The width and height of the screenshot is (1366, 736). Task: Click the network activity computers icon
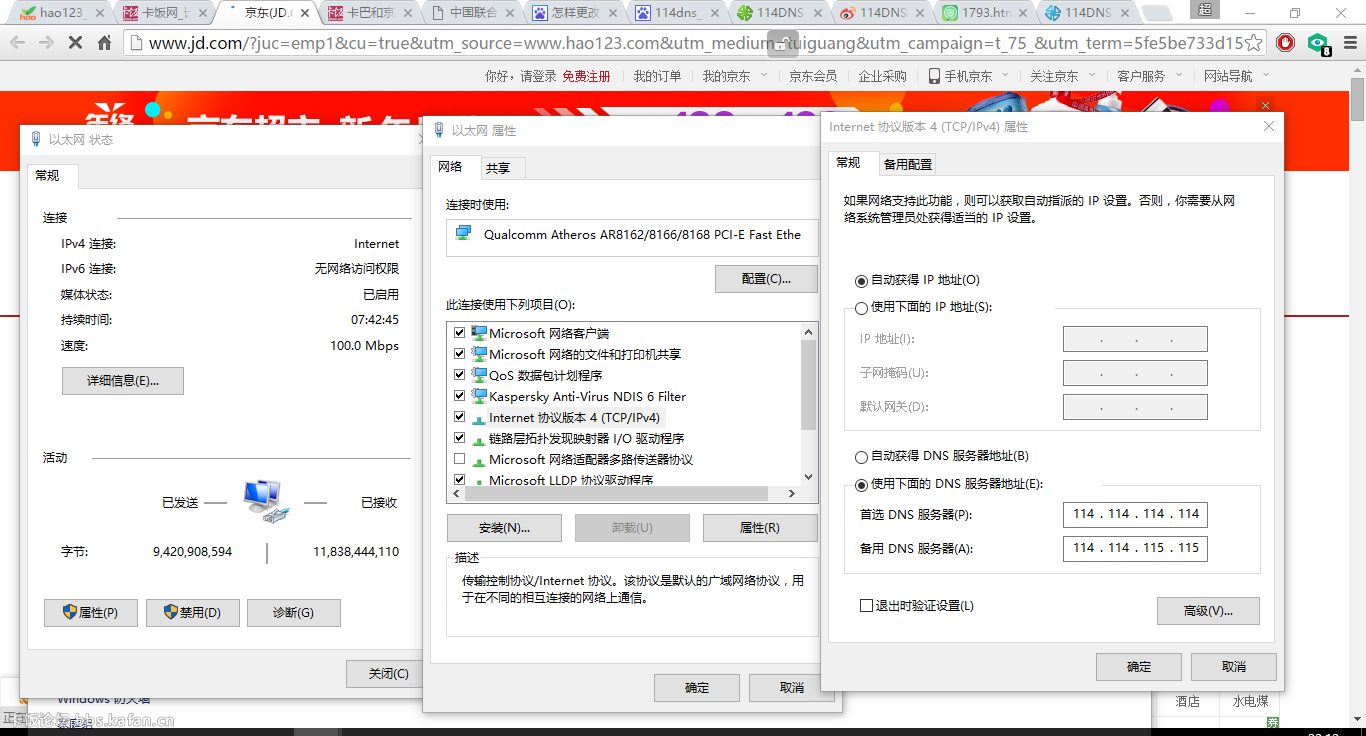tap(266, 501)
